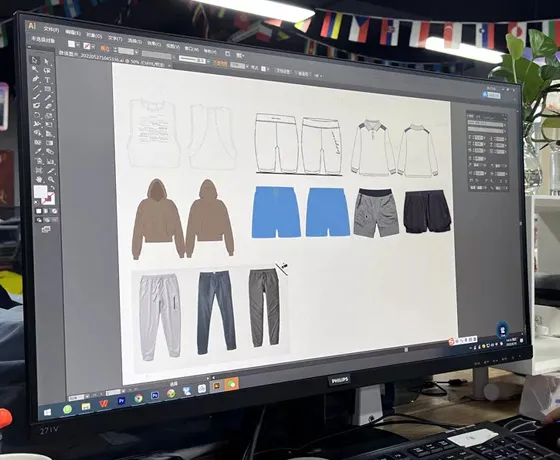Open the Windows Start button

[x=48, y=413]
